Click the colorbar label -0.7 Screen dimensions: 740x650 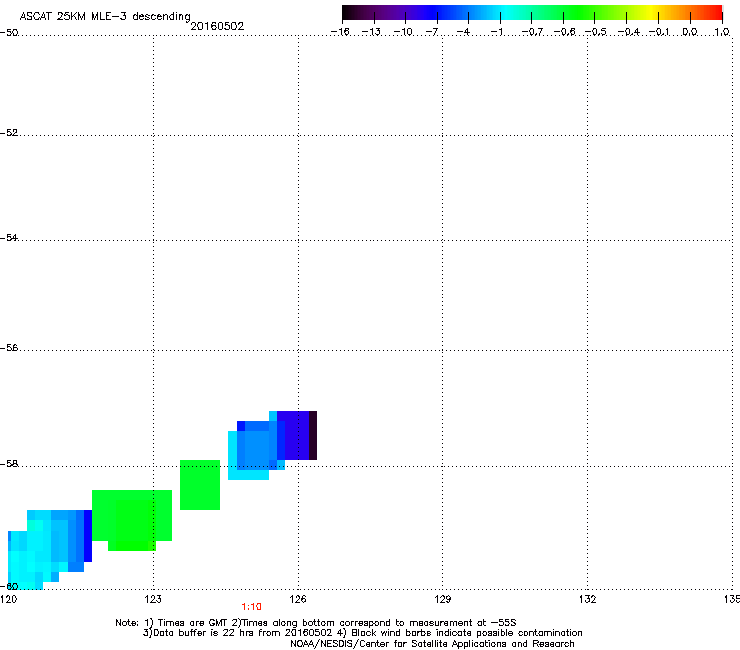point(532,32)
